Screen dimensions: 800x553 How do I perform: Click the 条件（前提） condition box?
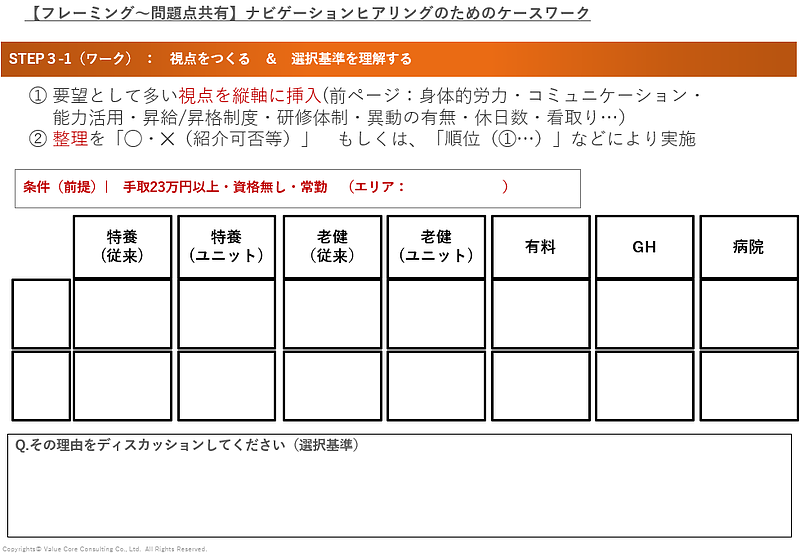[x=297, y=188]
